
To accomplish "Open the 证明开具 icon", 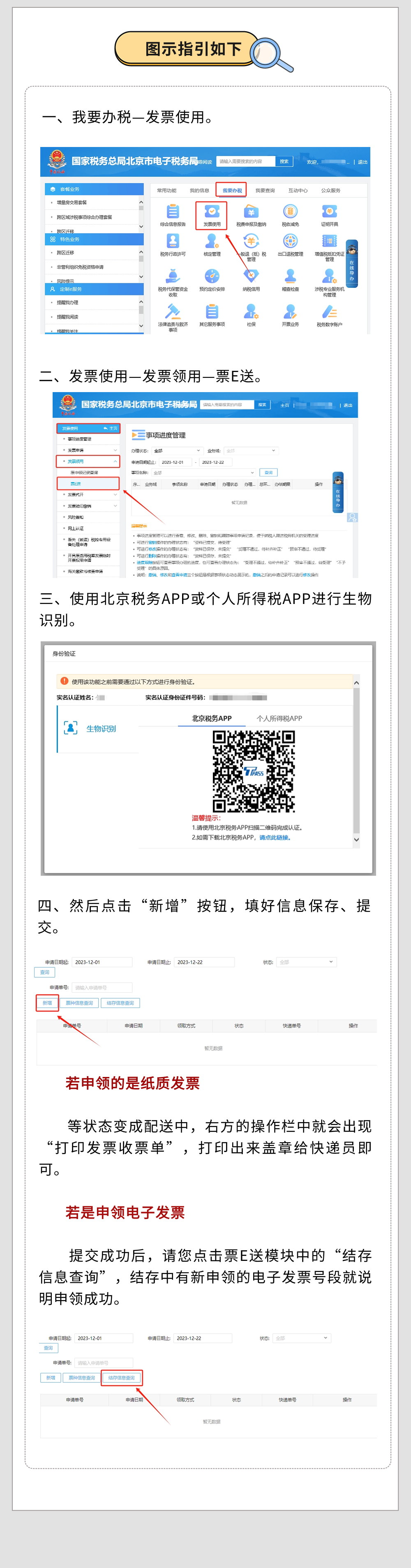I will point(329,211).
